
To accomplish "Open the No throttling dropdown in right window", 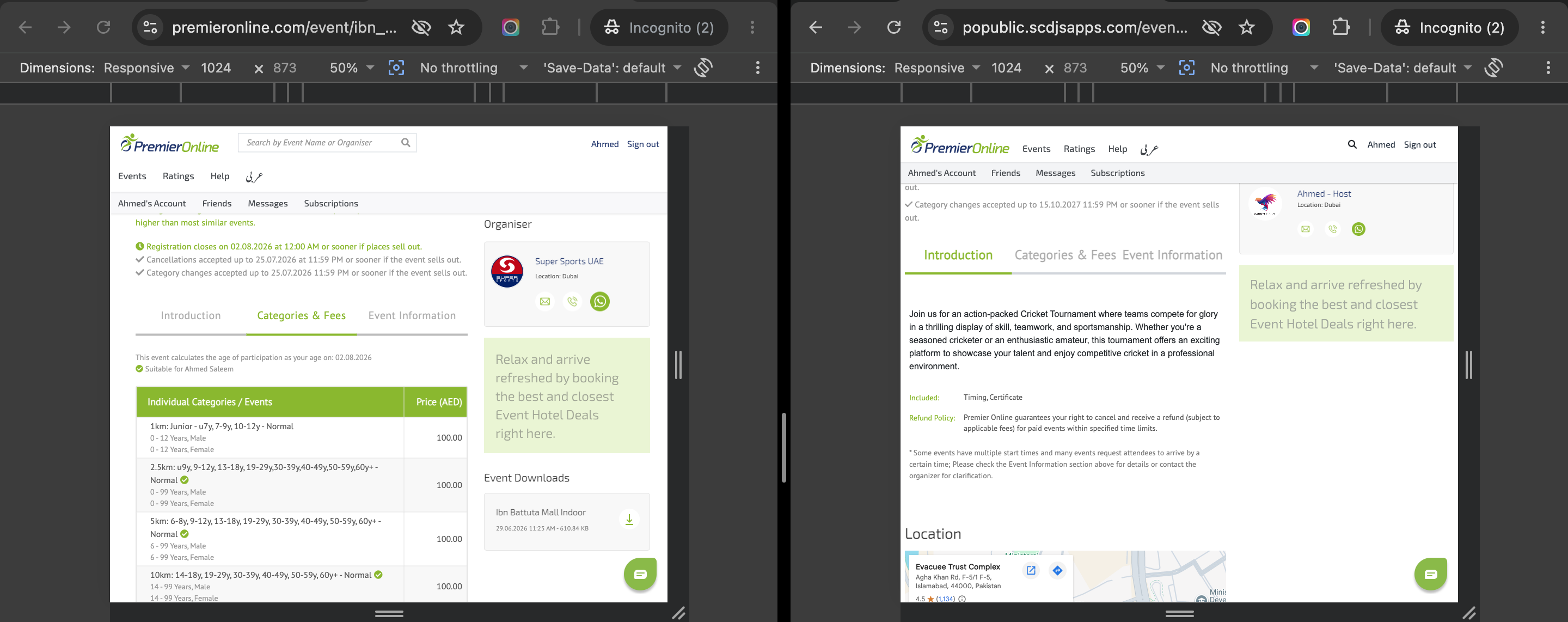I will click(x=1264, y=68).
